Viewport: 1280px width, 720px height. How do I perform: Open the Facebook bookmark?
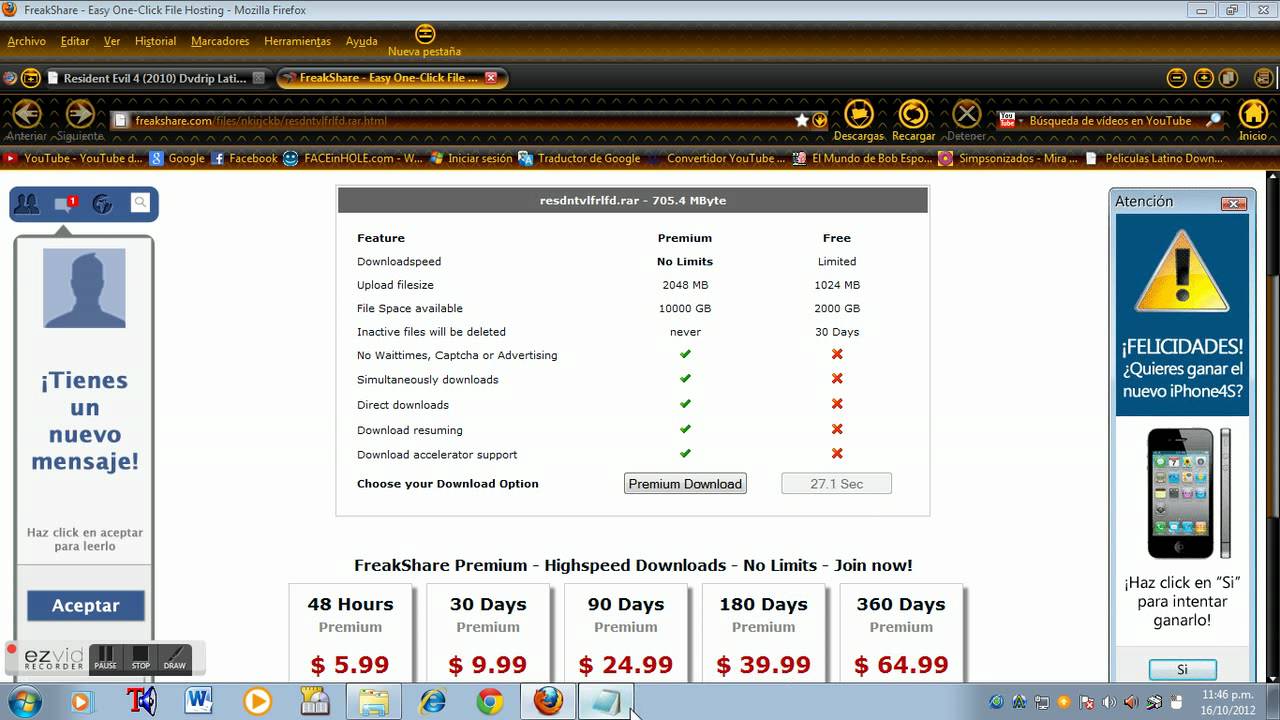(x=244, y=158)
